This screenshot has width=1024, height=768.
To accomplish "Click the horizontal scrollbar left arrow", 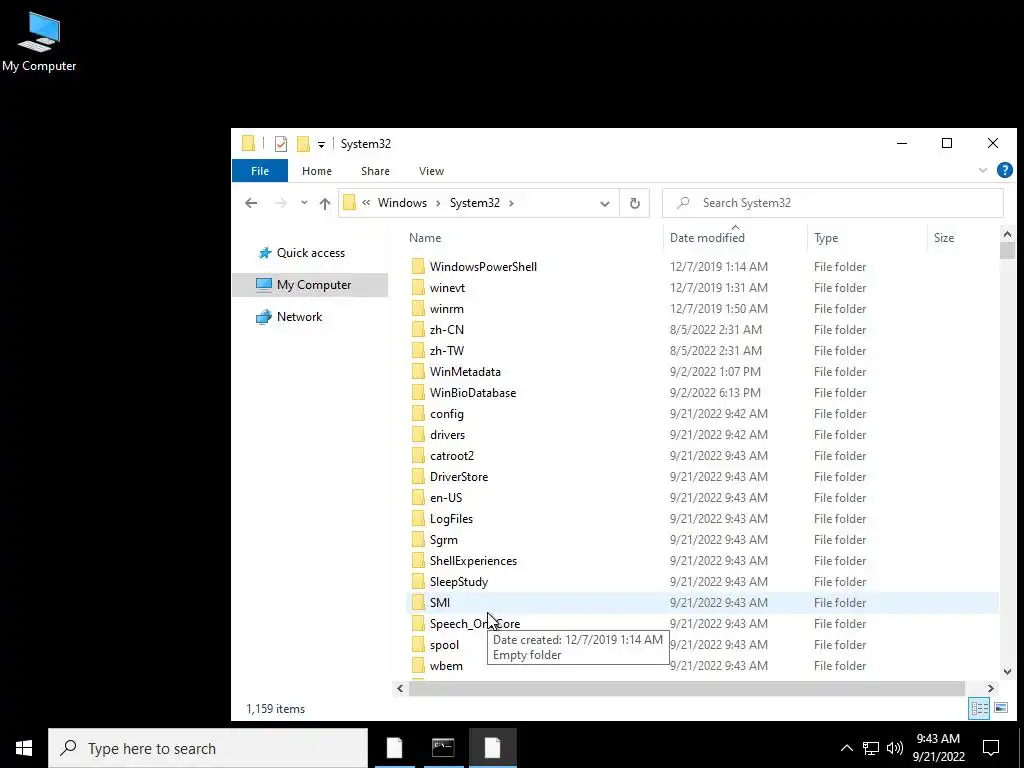I will pyautogui.click(x=400, y=688).
